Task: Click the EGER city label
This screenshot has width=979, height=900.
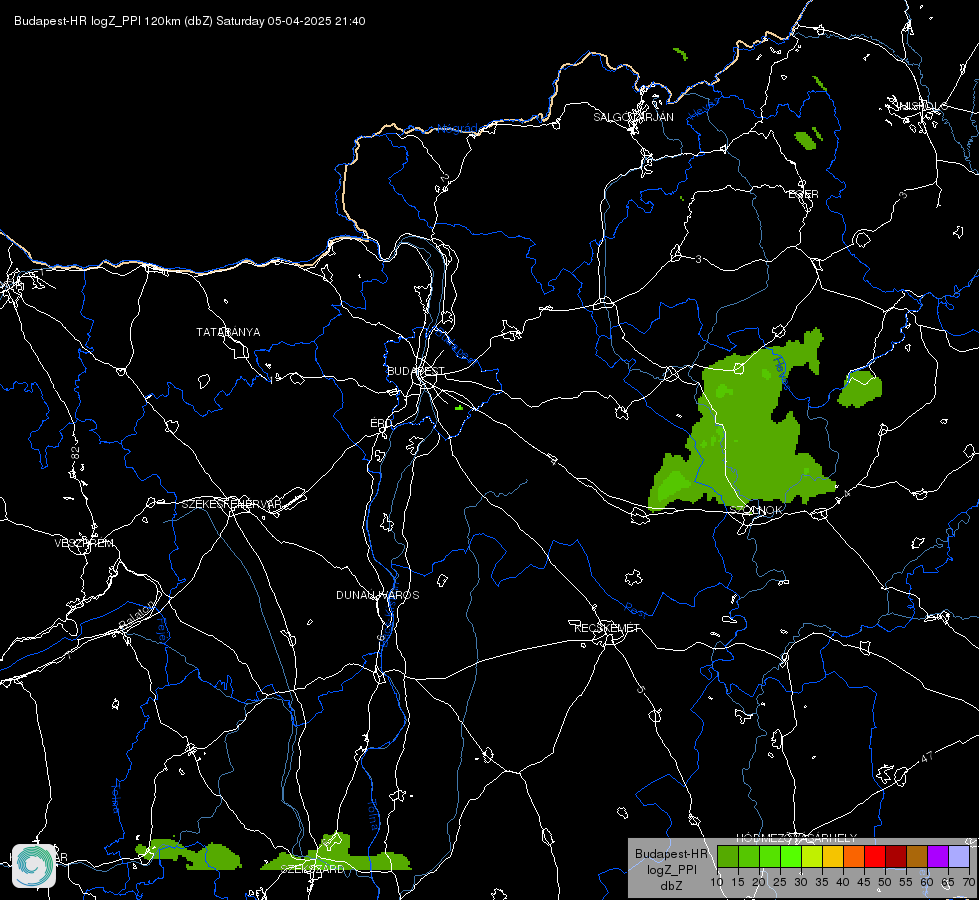Action: point(804,194)
